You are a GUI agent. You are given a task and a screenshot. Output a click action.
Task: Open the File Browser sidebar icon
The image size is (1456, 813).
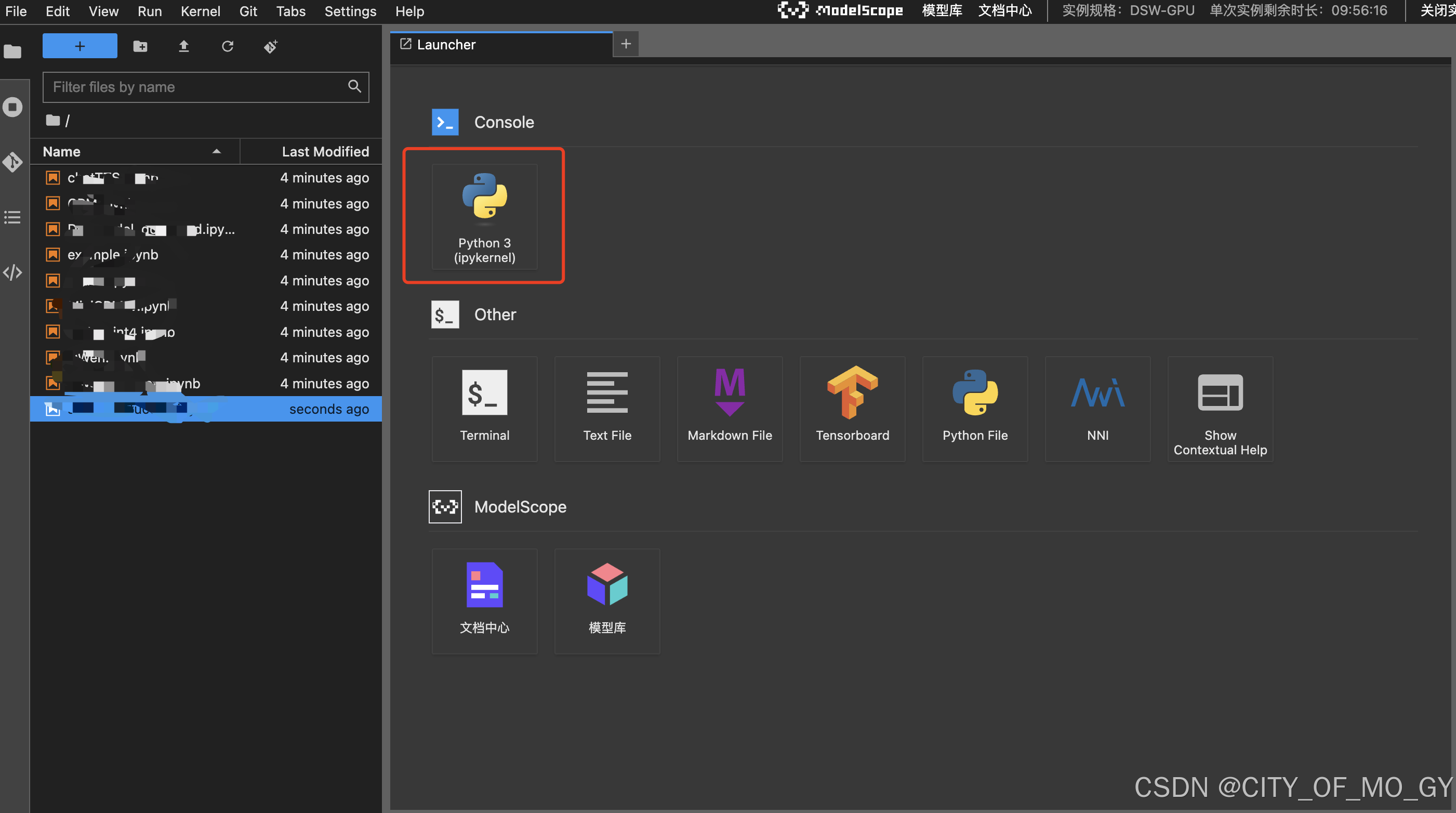point(12,52)
